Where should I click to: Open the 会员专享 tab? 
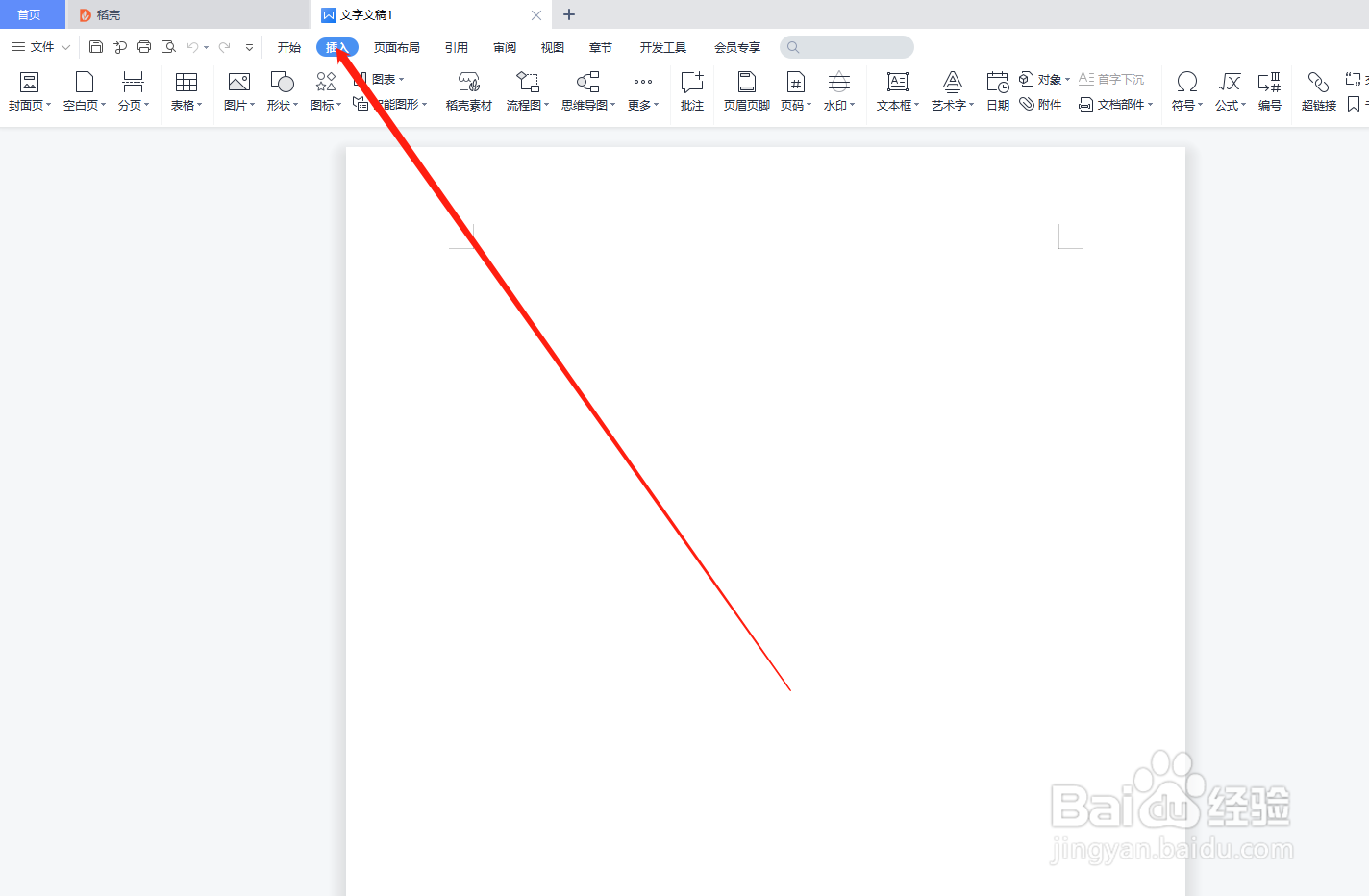[737, 47]
